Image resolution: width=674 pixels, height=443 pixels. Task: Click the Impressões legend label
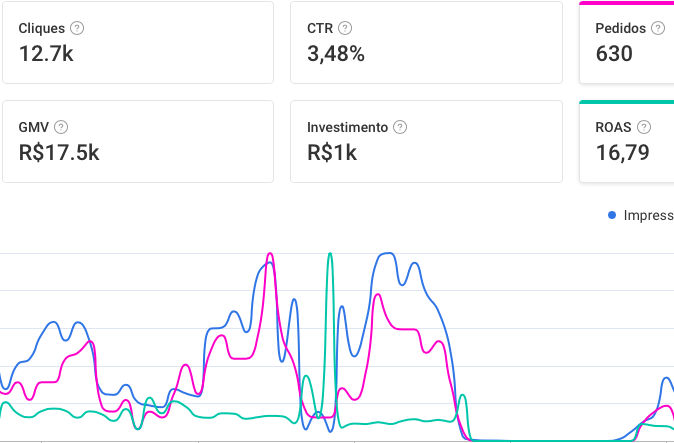pyautogui.click(x=648, y=216)
